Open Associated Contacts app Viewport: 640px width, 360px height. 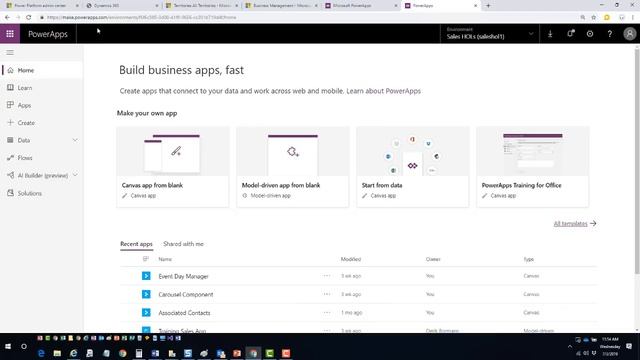point(184,313)
